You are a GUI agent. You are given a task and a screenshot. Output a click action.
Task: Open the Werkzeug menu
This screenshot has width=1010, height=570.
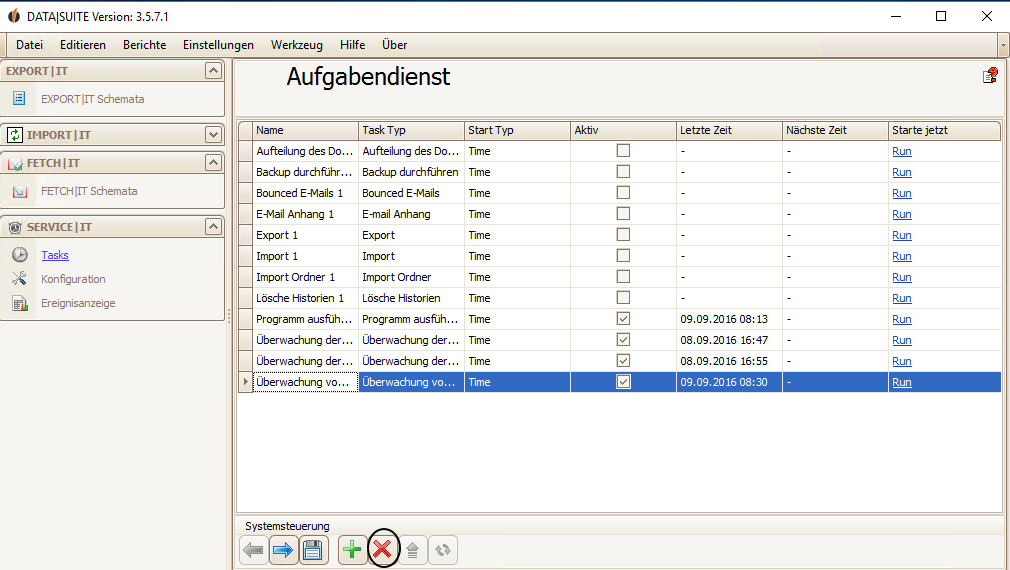(297, 45)
